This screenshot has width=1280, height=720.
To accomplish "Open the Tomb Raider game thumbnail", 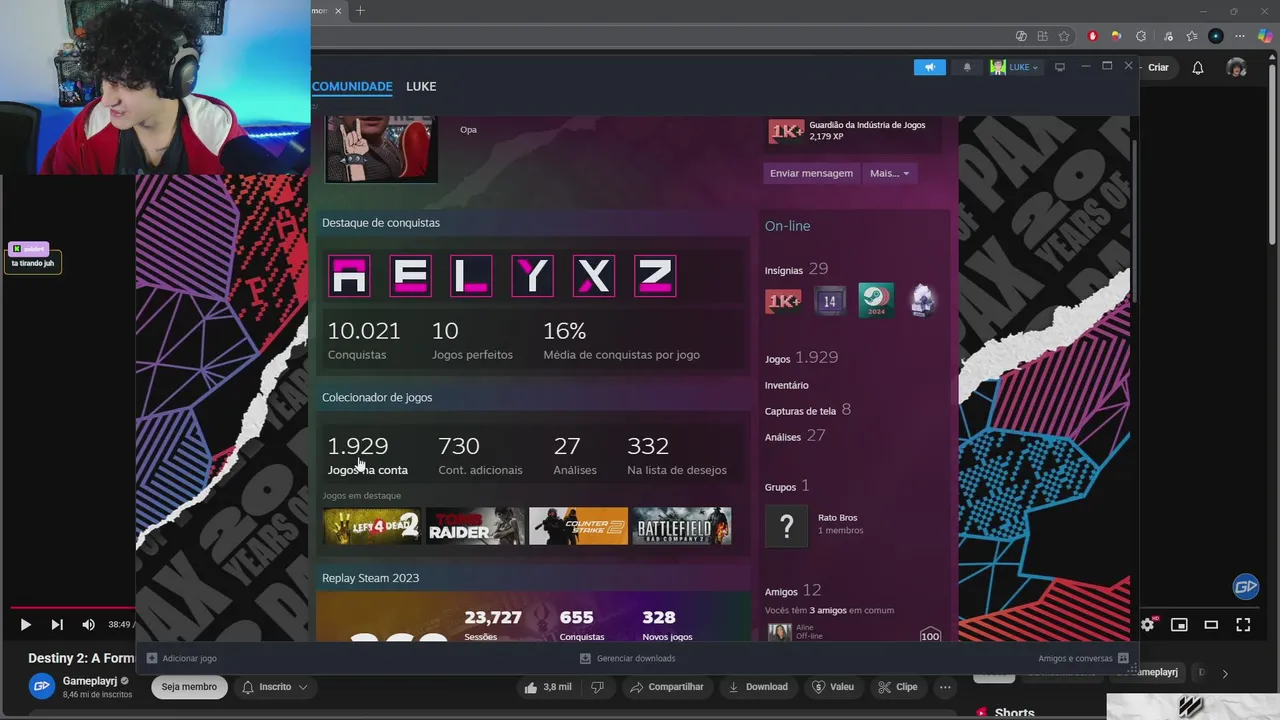I will tap(475, 526).
